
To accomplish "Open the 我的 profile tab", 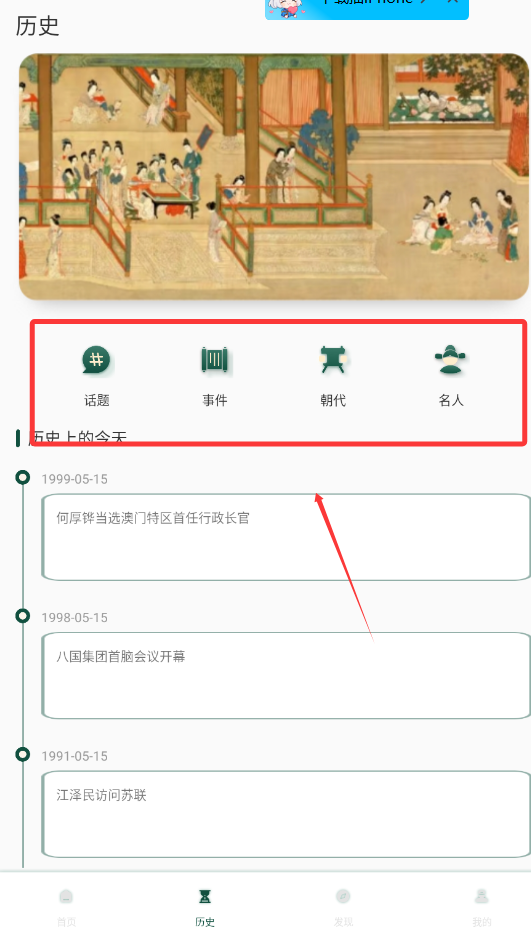I will coord(481,907).
